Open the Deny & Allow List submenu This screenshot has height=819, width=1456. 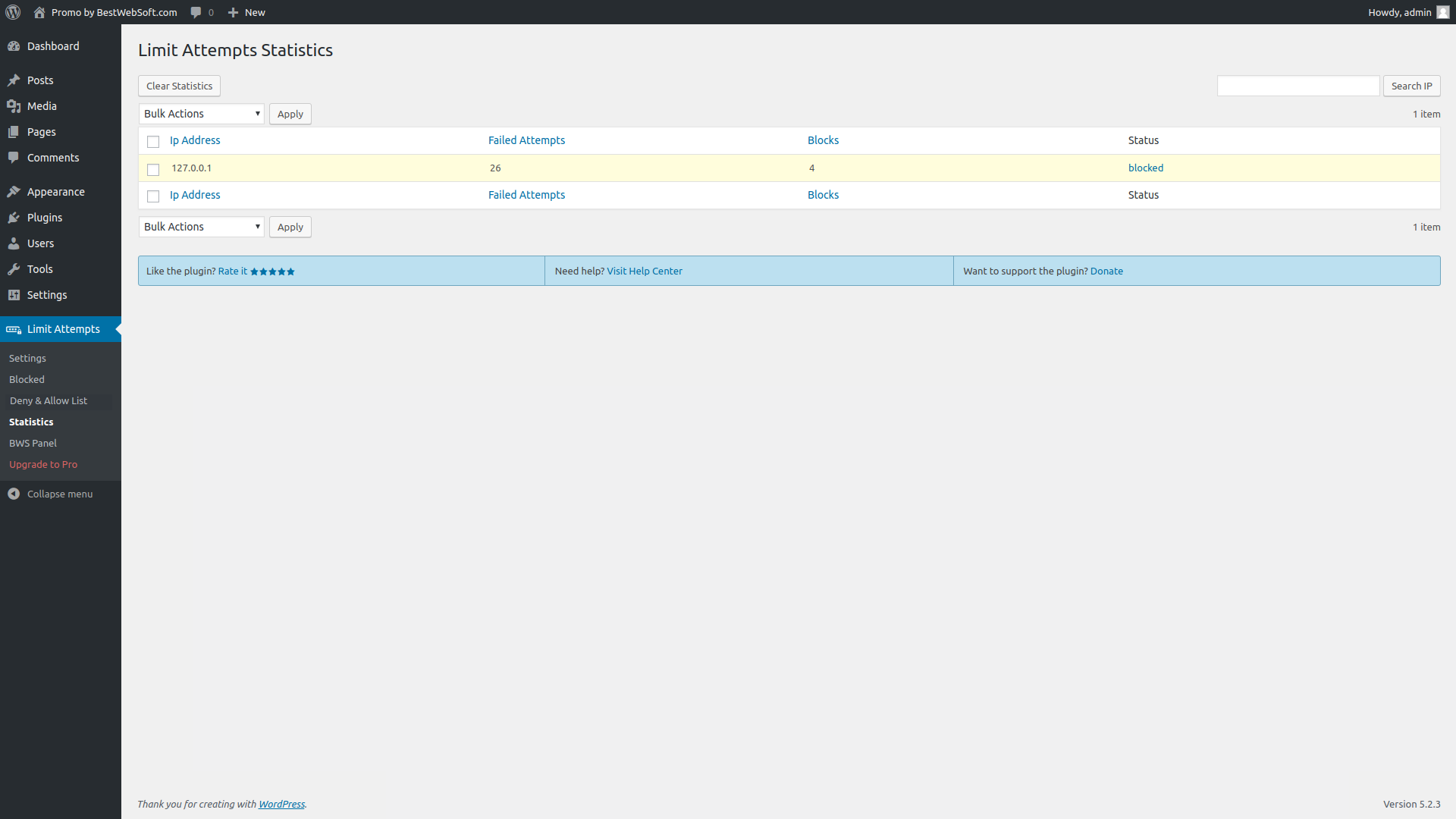pyautogui.click(x=49, y=400)
